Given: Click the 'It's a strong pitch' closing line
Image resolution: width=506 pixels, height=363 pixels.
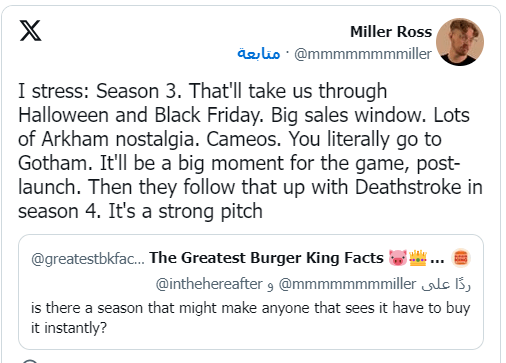Looking at the screenshot, I should point(186,211).
